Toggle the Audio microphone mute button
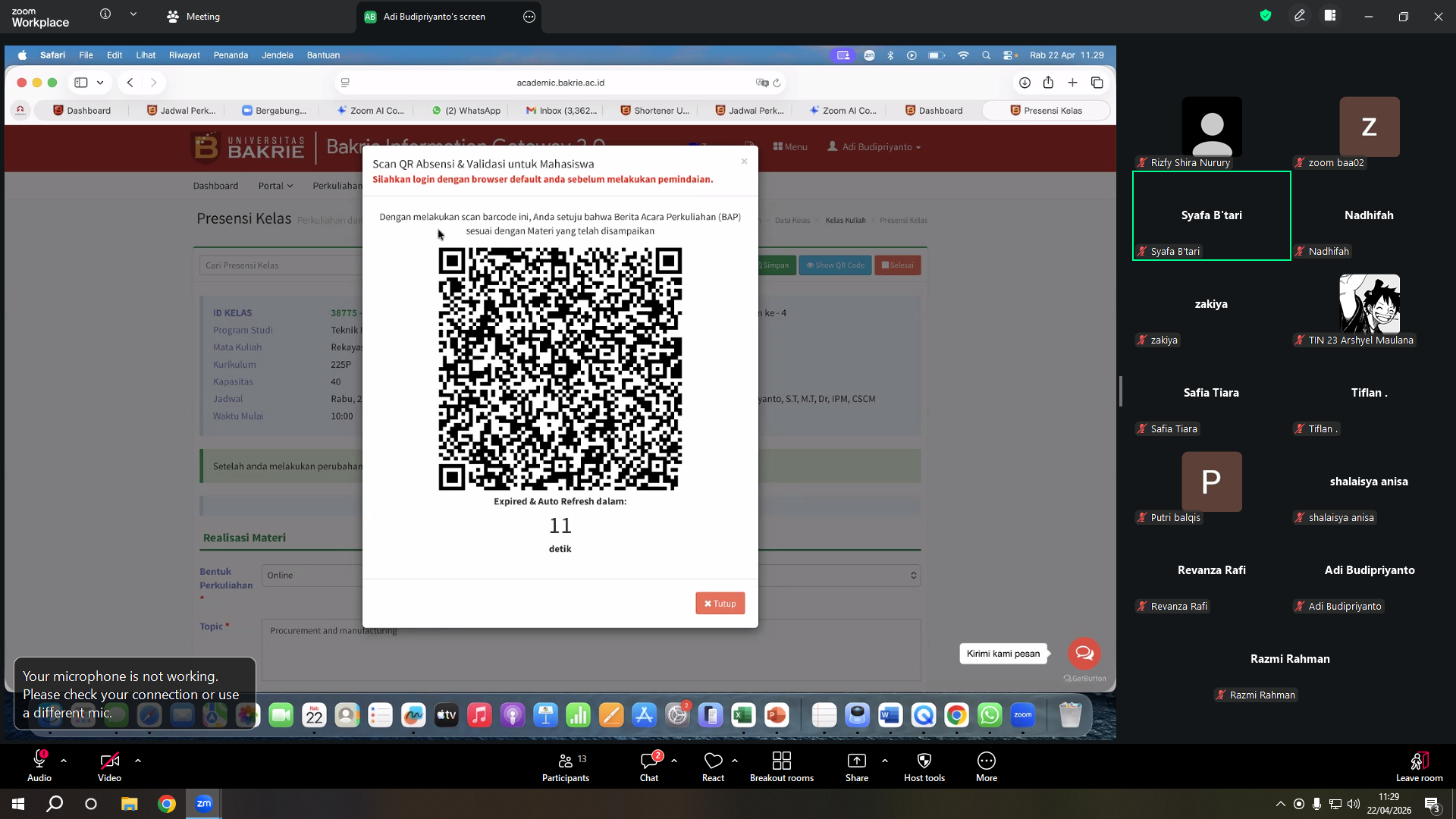The width and height of the screenshot is (1456, 819). pyautogui.click(x=39, y=766)
